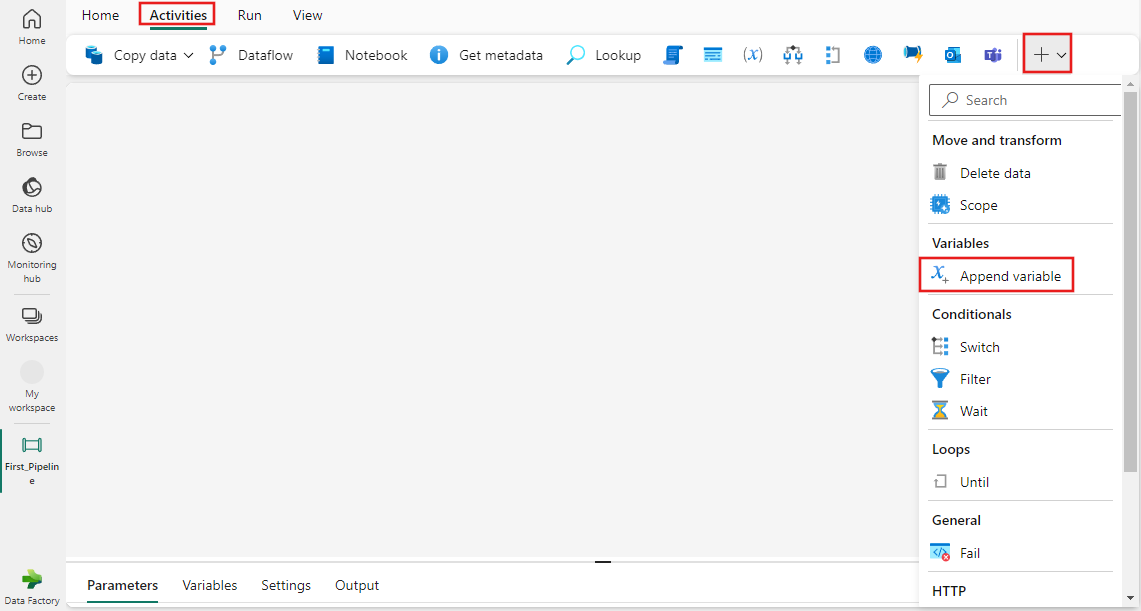1141x611 pixels.
Task: Open Browse folder in the sidebar
Action: tap(32, 139)
